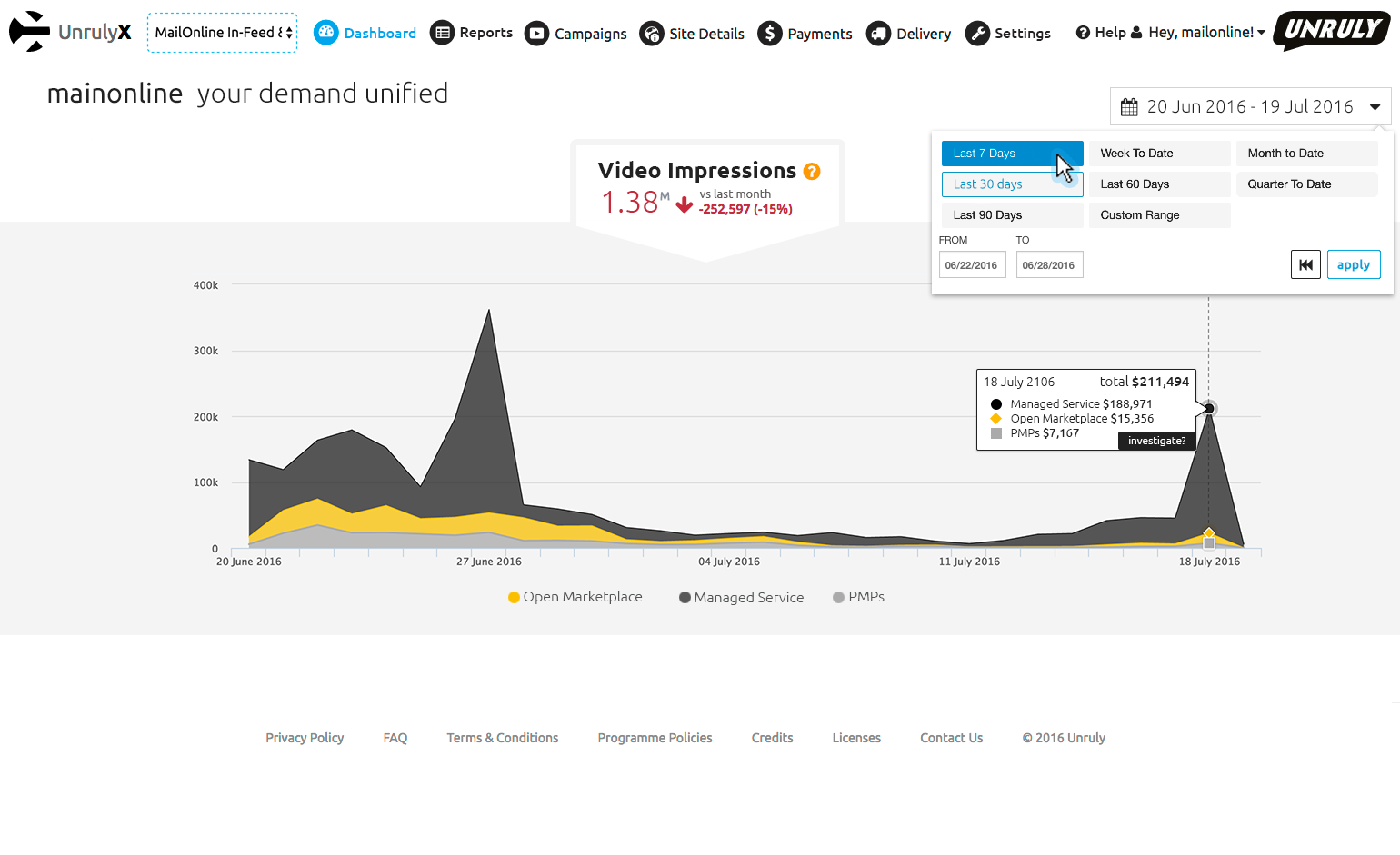Choose the Week To Date range
This screenshot has width=1400, height=855.
(1159, 154)
